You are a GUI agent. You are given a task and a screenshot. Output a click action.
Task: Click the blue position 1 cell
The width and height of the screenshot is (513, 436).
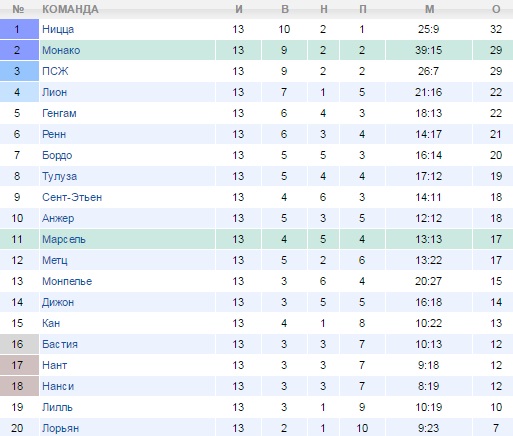click(19, 29)
